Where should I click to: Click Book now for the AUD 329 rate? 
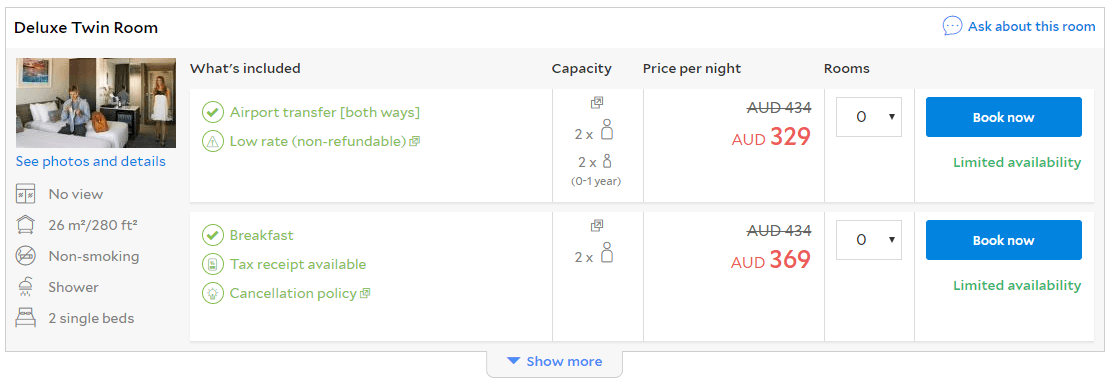1004,118
